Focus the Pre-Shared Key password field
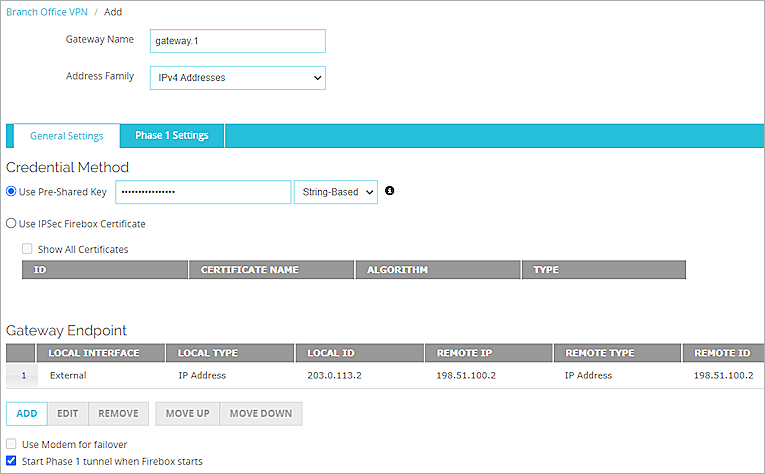This screenshot has height=474, width=765. coord(203,192)
